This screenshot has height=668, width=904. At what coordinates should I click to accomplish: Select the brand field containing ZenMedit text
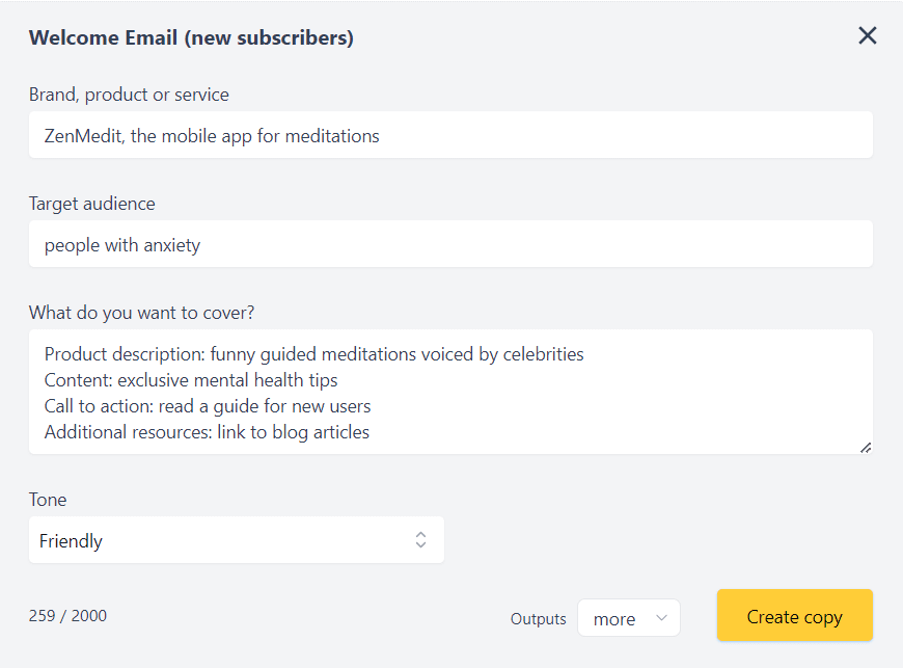[x=450, y=134]
